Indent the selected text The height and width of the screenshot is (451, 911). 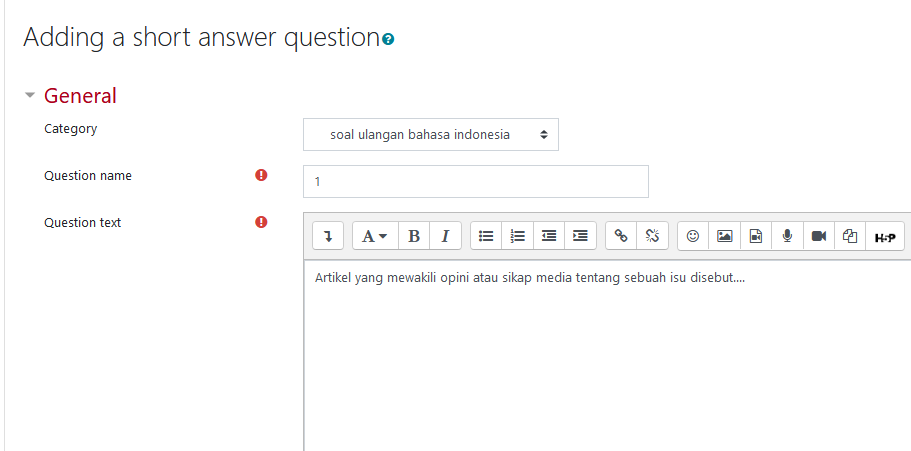[580, 236]
